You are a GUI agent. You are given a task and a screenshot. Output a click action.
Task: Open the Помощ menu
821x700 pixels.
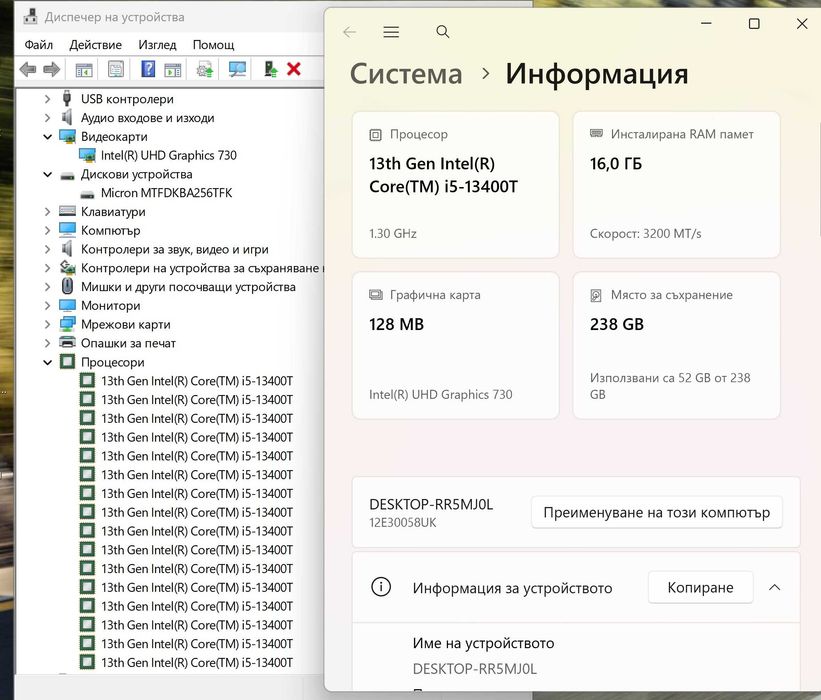coord(213,45)
